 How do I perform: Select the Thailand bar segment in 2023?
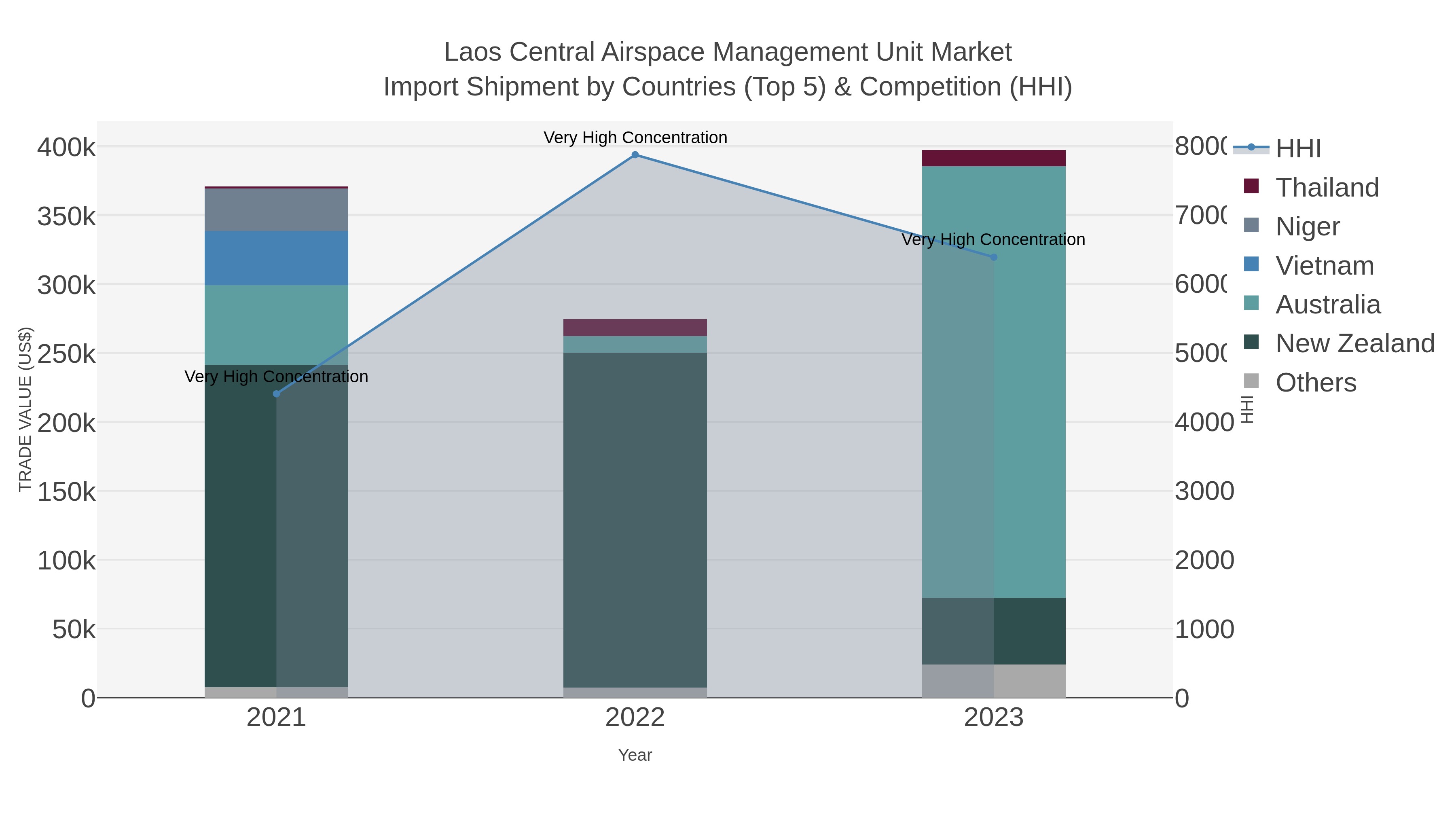[x=994, y=158]
